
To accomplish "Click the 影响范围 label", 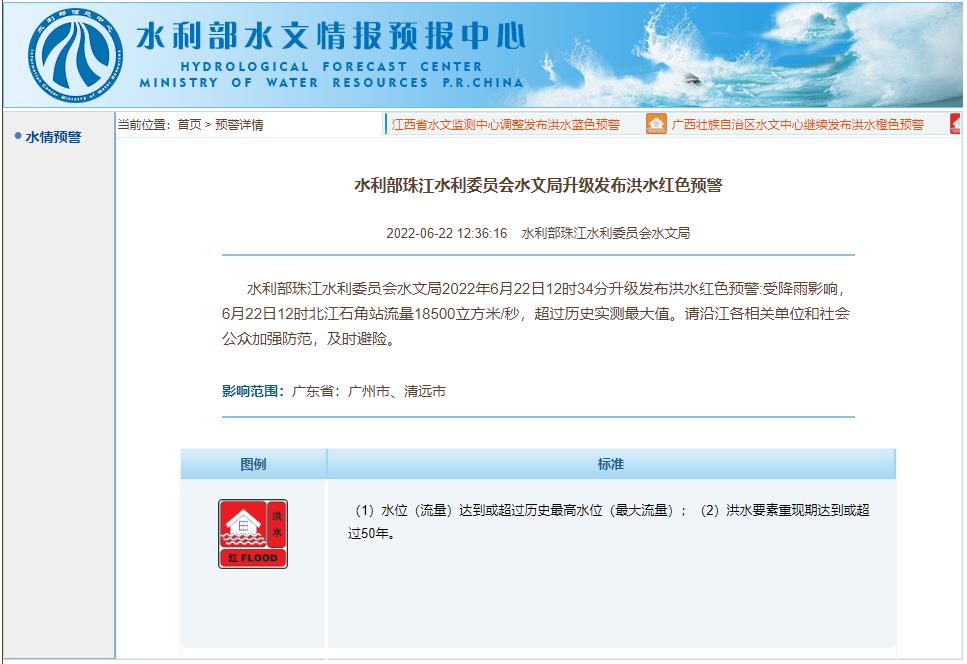I will (253, 391).
